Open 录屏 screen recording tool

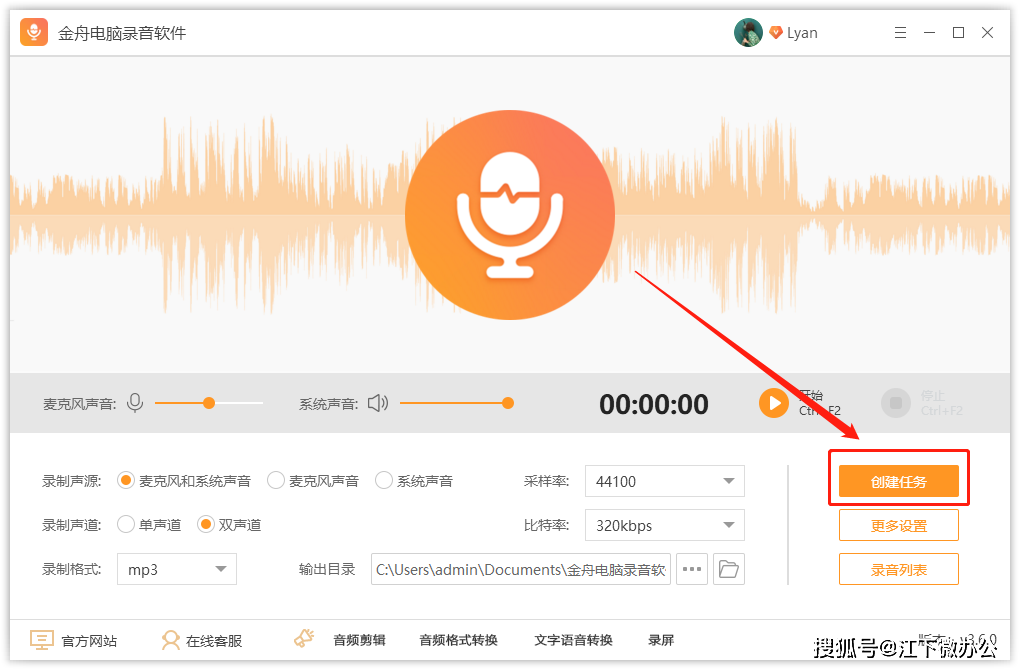661,640
